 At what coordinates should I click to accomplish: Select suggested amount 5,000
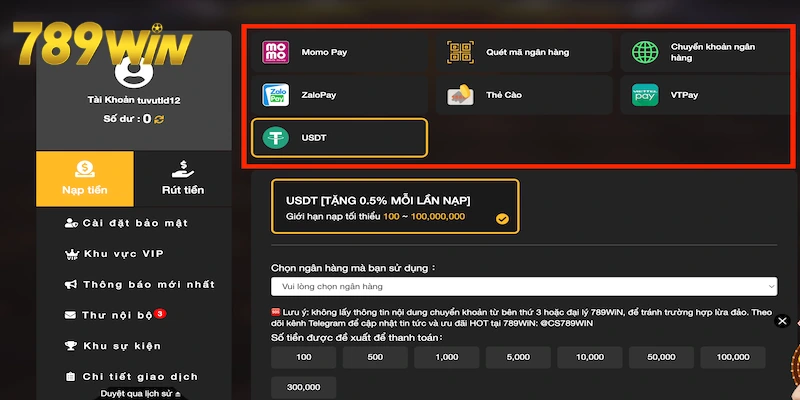[x=518, y=357]
